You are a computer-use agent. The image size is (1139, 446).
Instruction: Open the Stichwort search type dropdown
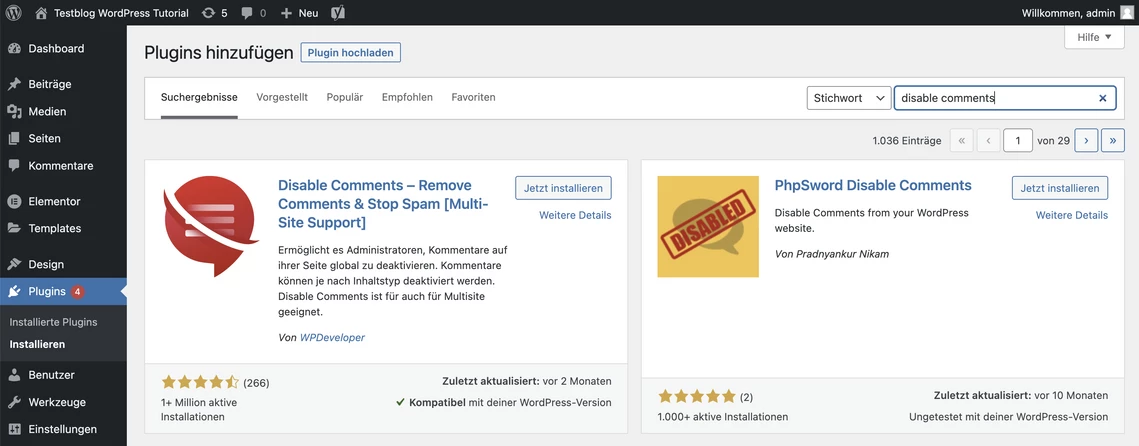pos(848,98)
